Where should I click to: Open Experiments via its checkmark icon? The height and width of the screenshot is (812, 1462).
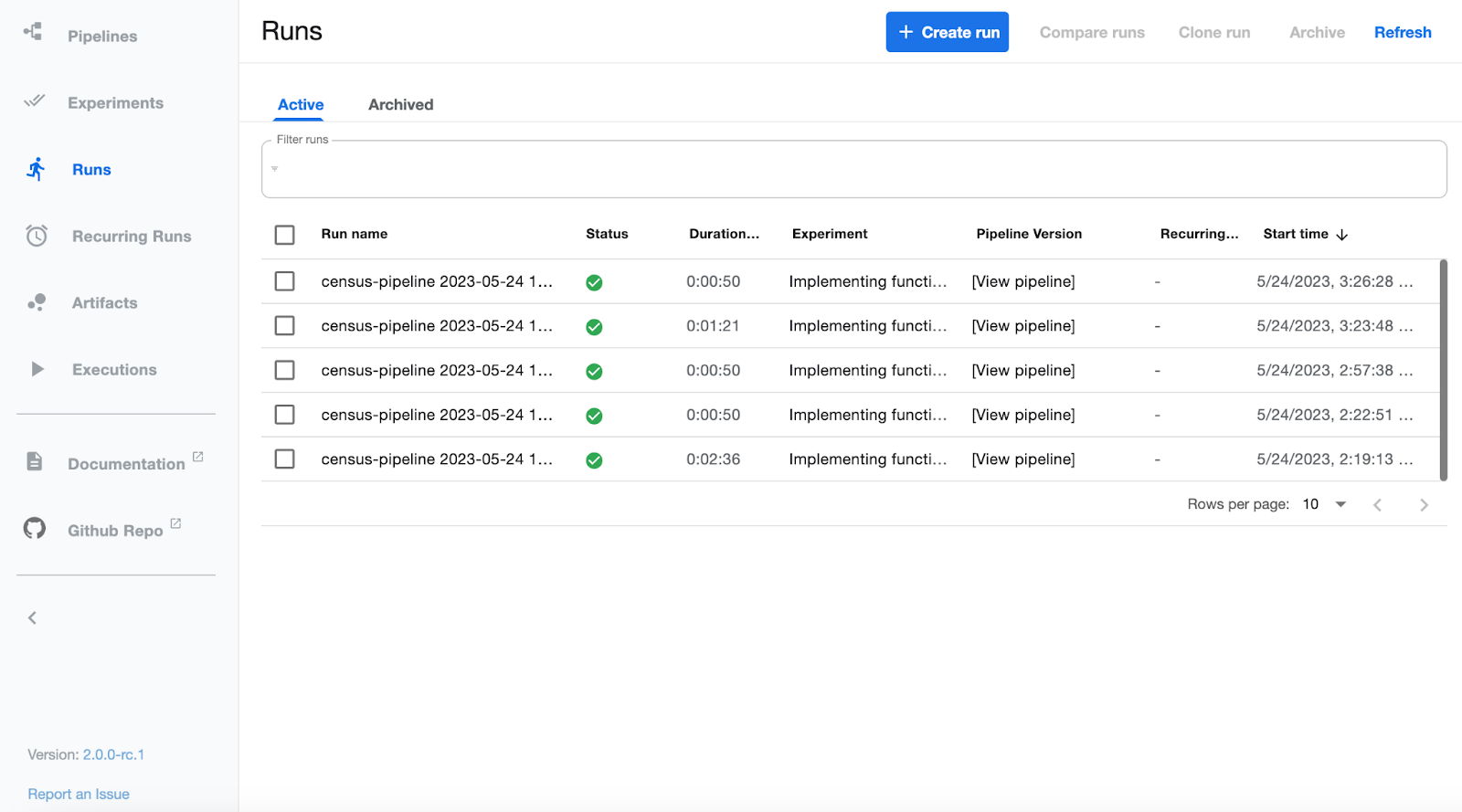coord(34,100)
